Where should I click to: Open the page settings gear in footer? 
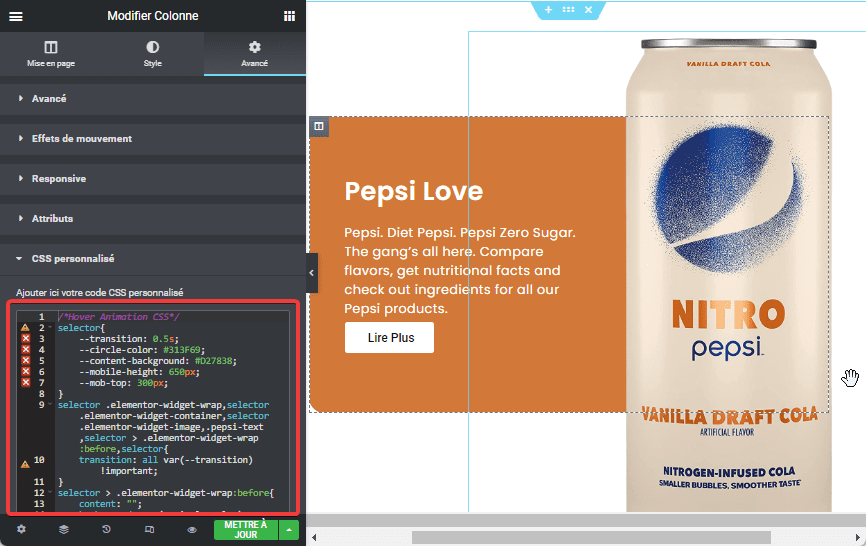21,529
